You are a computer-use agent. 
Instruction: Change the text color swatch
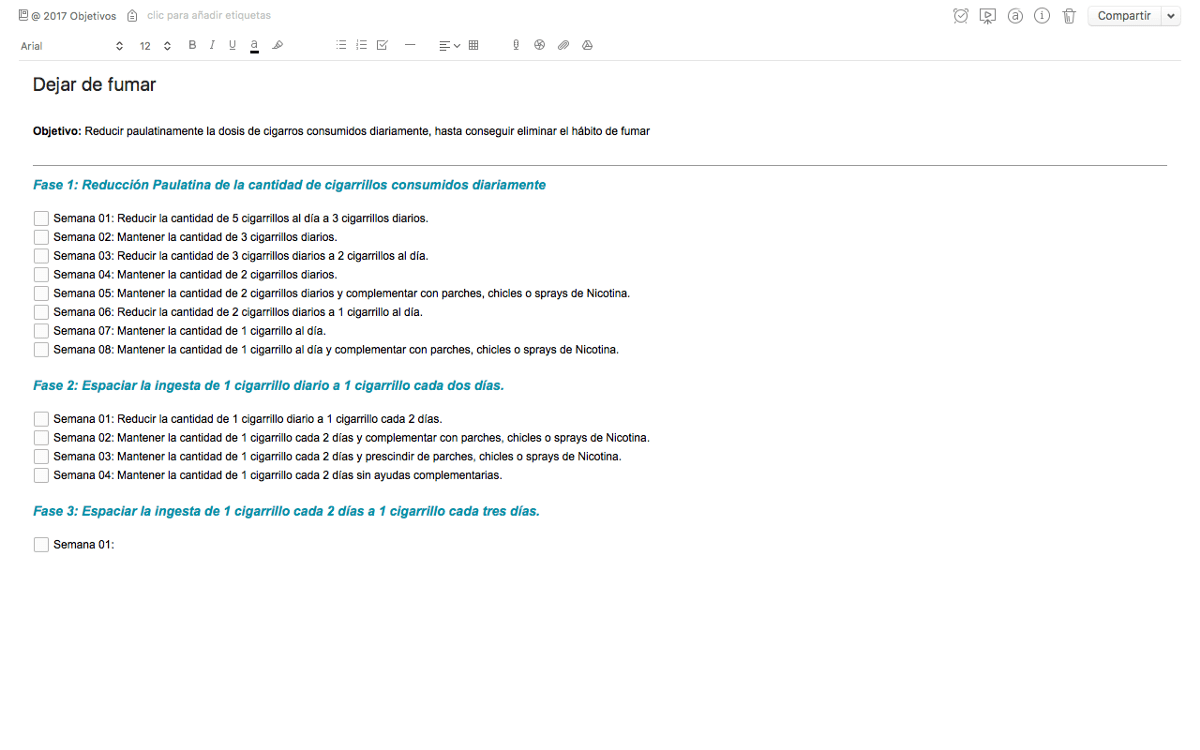[254, 45]
